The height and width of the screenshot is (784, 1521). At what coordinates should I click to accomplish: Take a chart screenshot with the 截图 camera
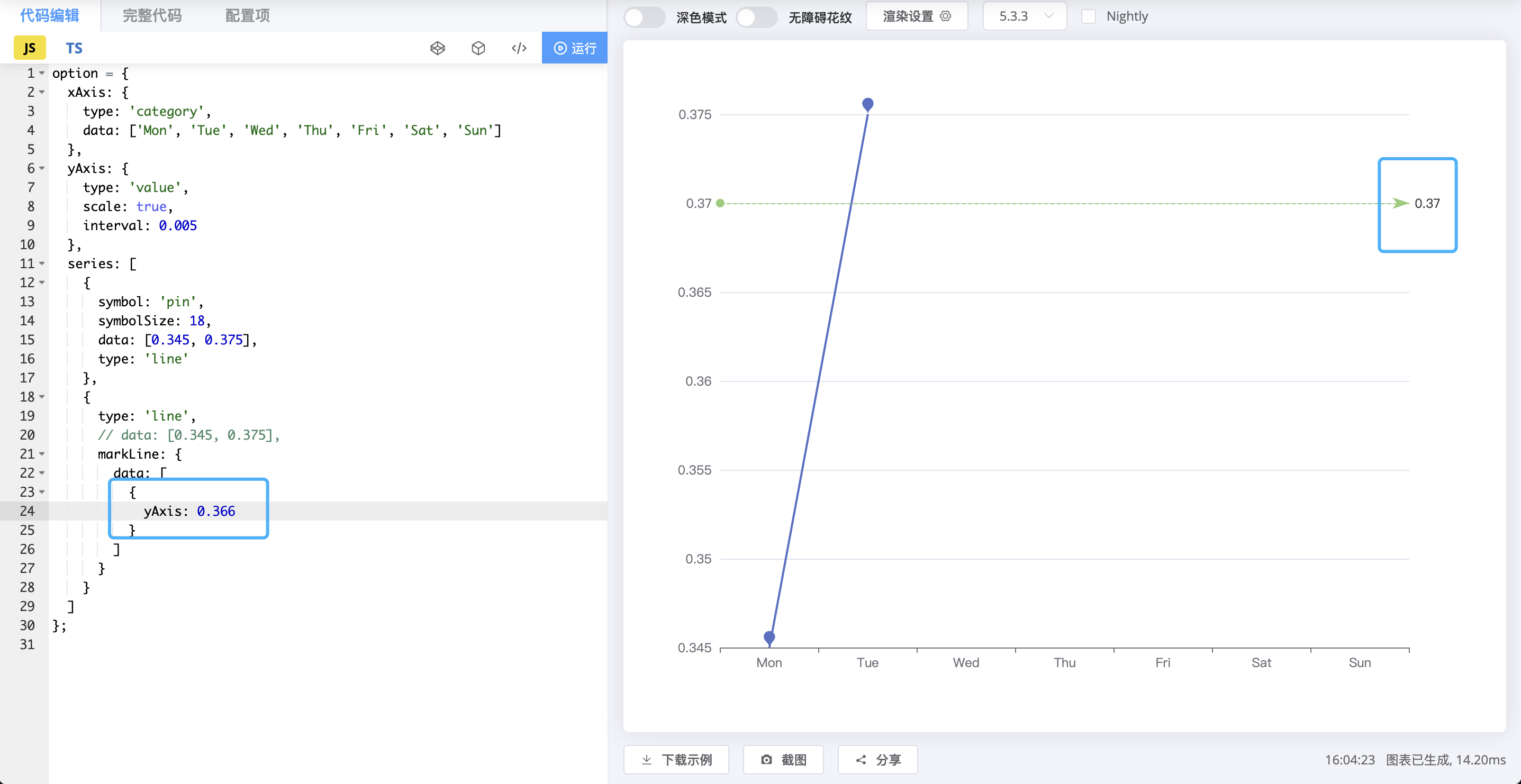783,760
